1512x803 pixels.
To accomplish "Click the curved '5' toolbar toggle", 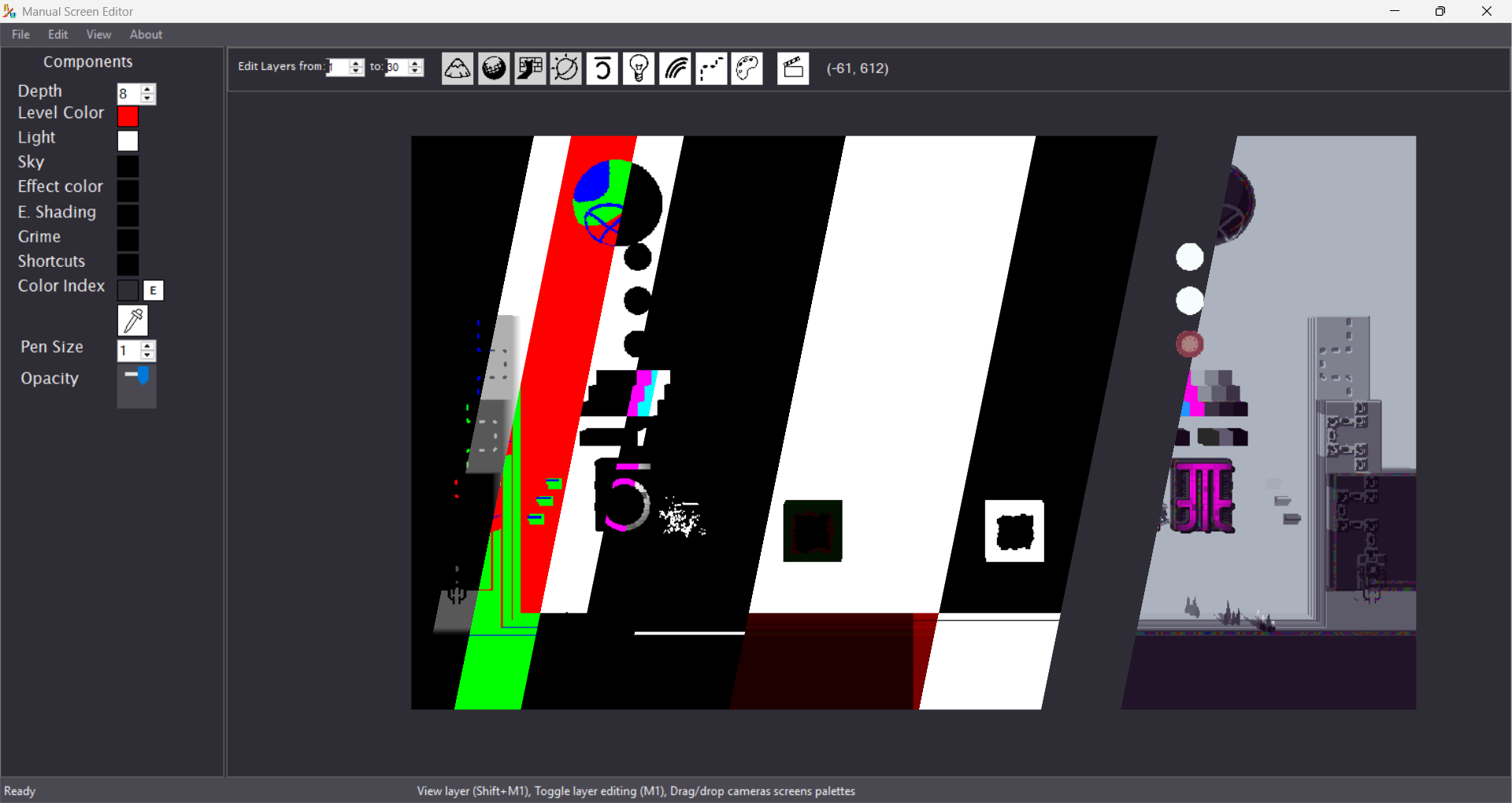I will pyautogui.click(x=602, y=68).
